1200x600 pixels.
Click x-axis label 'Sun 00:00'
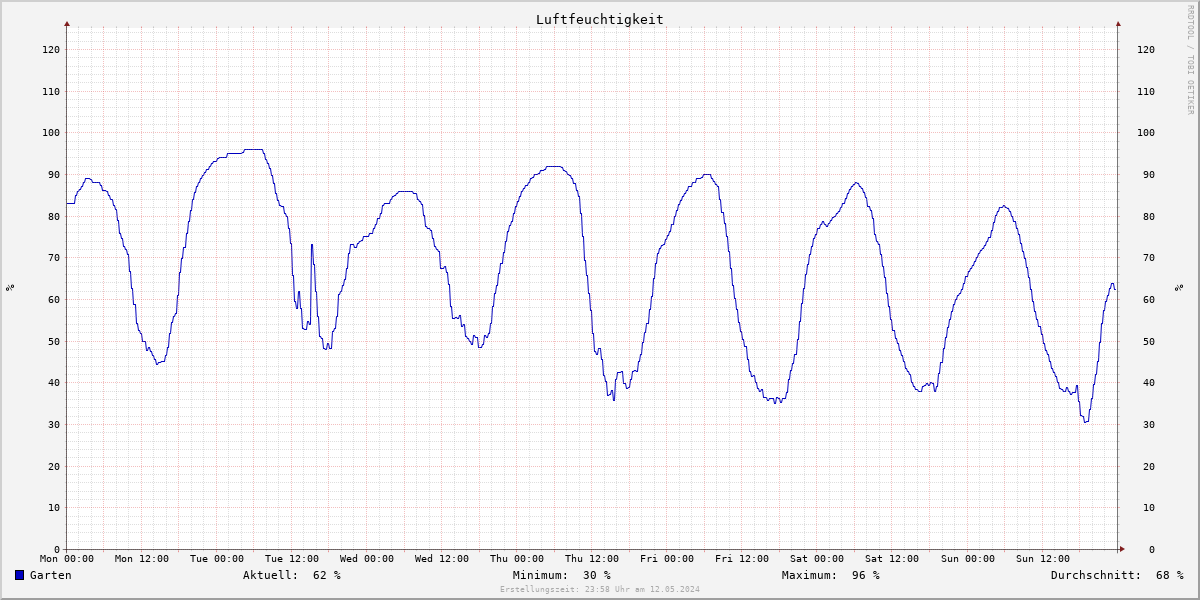(967, 559)
